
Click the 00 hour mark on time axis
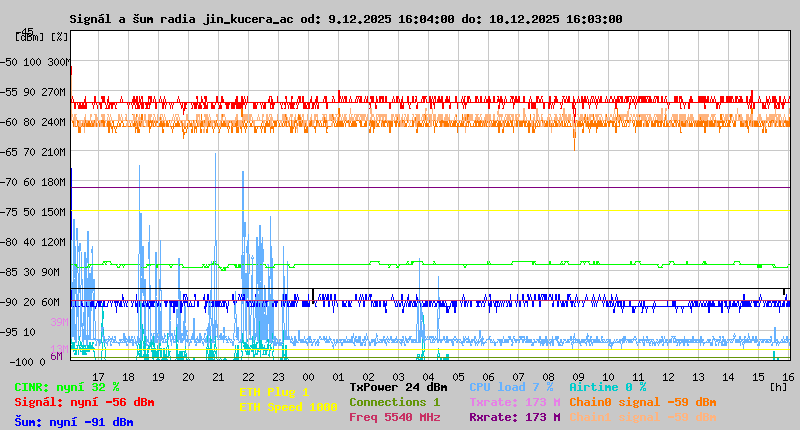[309, 376]
